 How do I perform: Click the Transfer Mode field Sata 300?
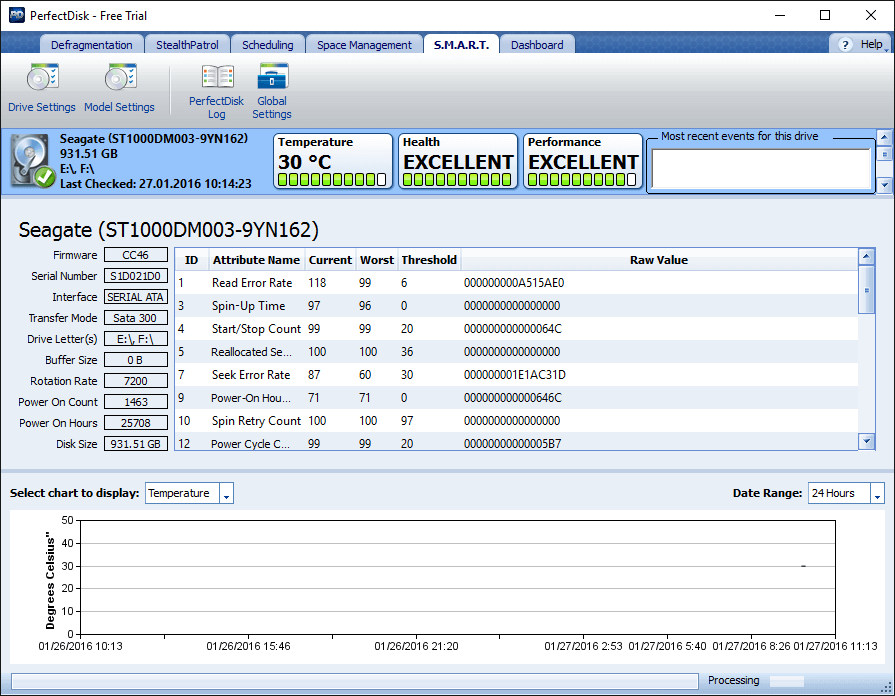click(136, 318)
